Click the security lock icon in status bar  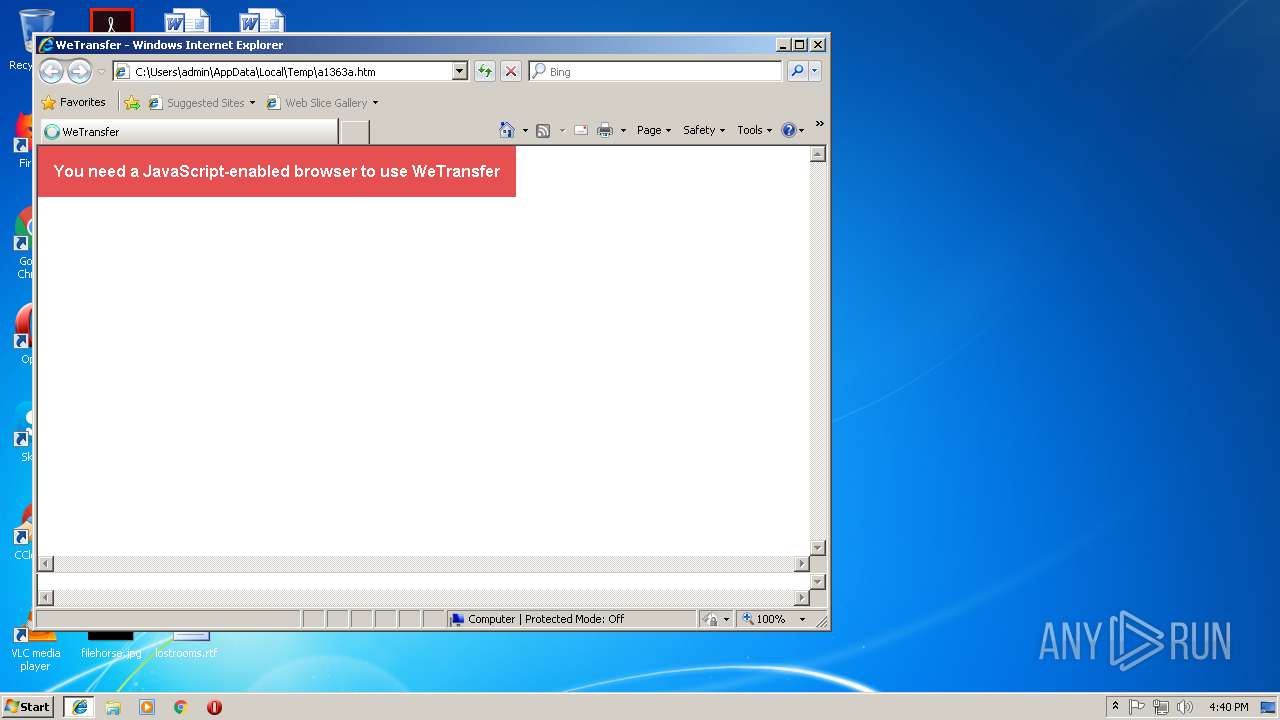coord(710,619)
